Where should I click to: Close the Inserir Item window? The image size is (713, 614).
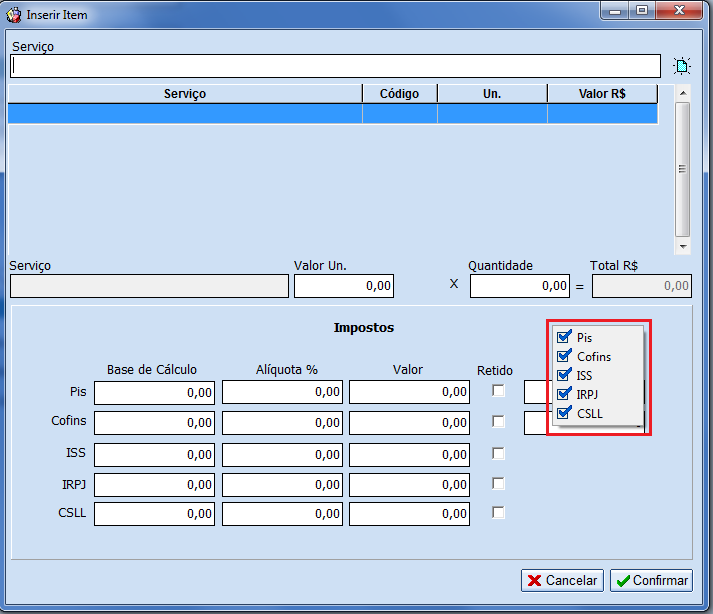[x=679, y=11]
